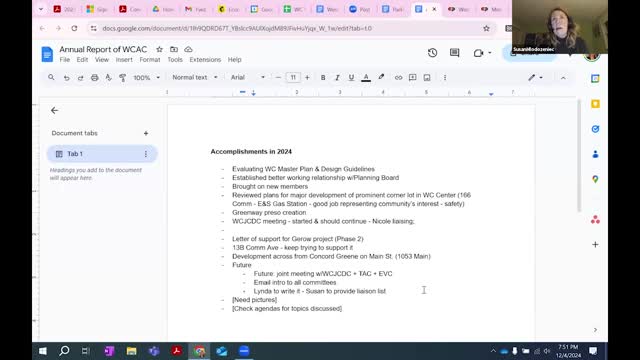Click the search menus magnifier icon
Image resolution: width=640 pixels, height=360 pixels.
click(51, 77)
